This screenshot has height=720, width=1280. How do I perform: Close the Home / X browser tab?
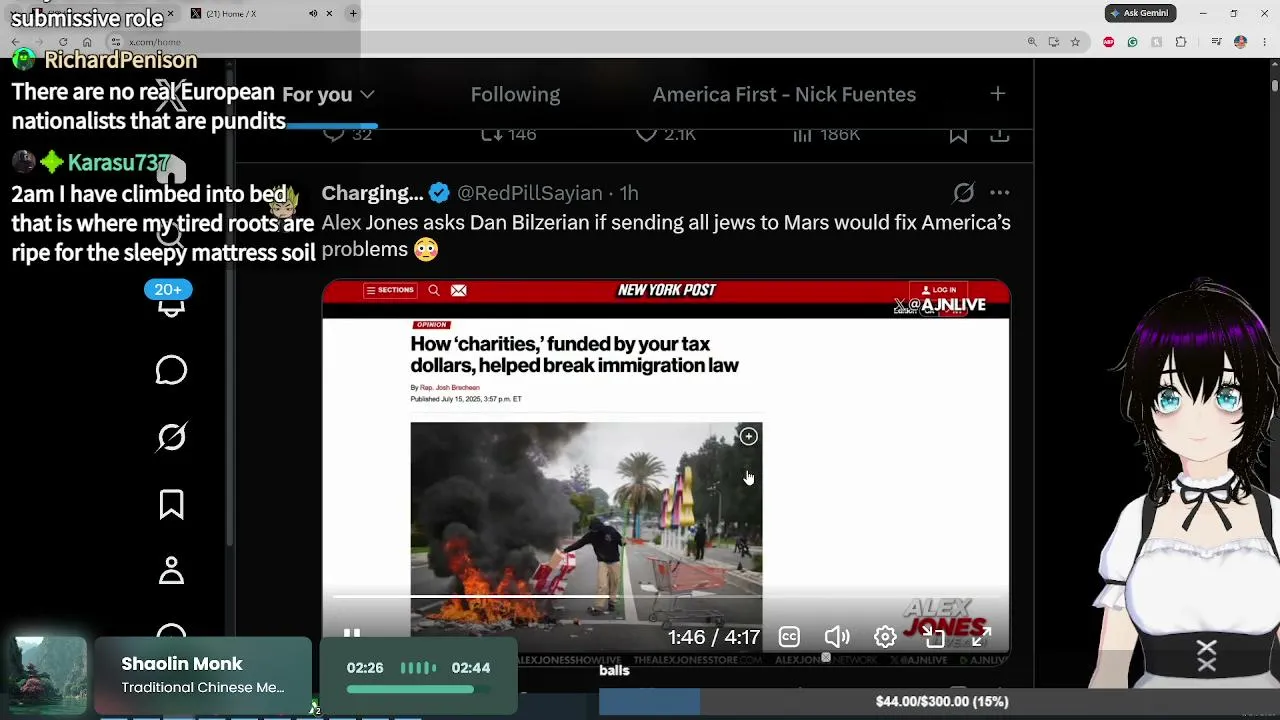pyautogui.click(x=329, y=13)
